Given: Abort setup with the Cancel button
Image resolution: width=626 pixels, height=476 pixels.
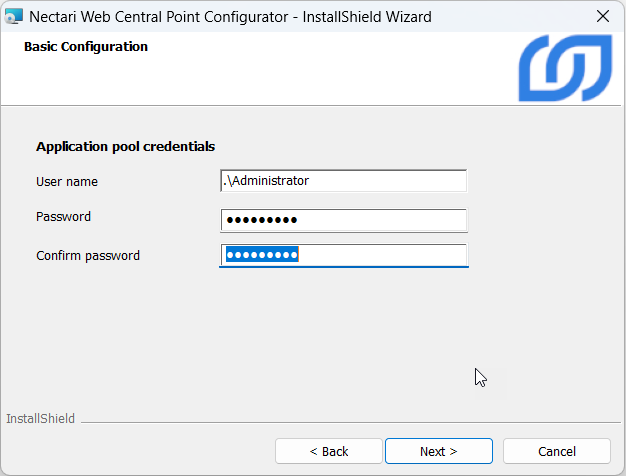Looking at the screenshot, I should point(556,451).
